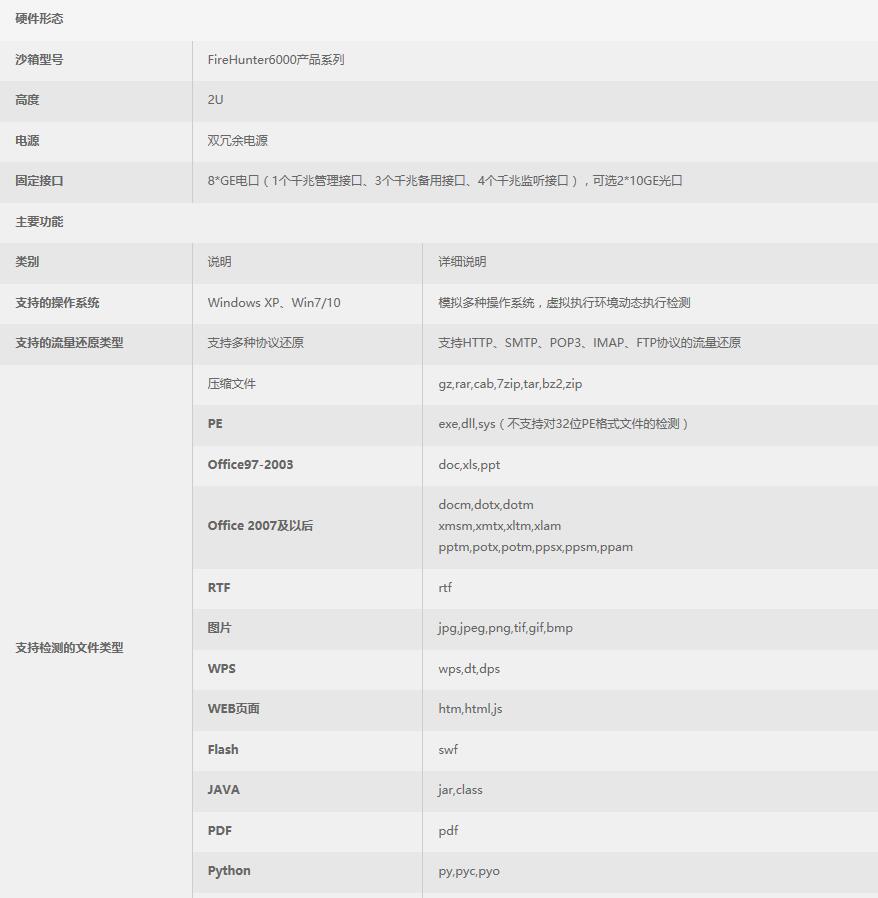Click the 'rtf' extension cell
Image resolution: width=878 pixels, height=898 pixels.
click(445, 588)
